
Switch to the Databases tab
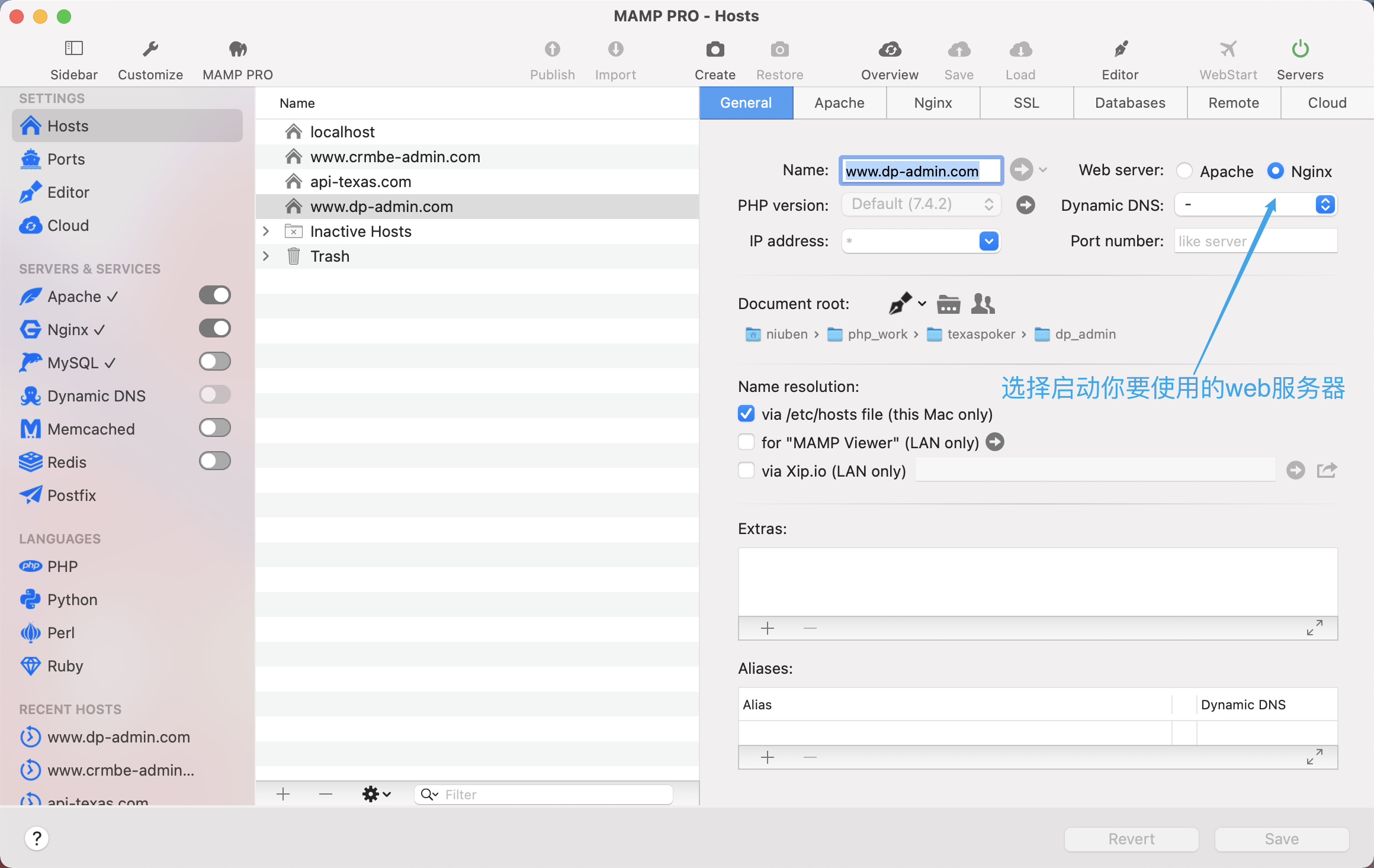[x=1130, y=103]
